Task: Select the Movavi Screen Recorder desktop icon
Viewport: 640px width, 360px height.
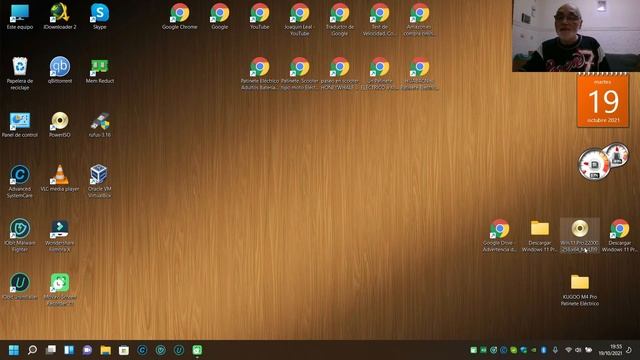Action: pyautogui.click(x=60, y=289)
